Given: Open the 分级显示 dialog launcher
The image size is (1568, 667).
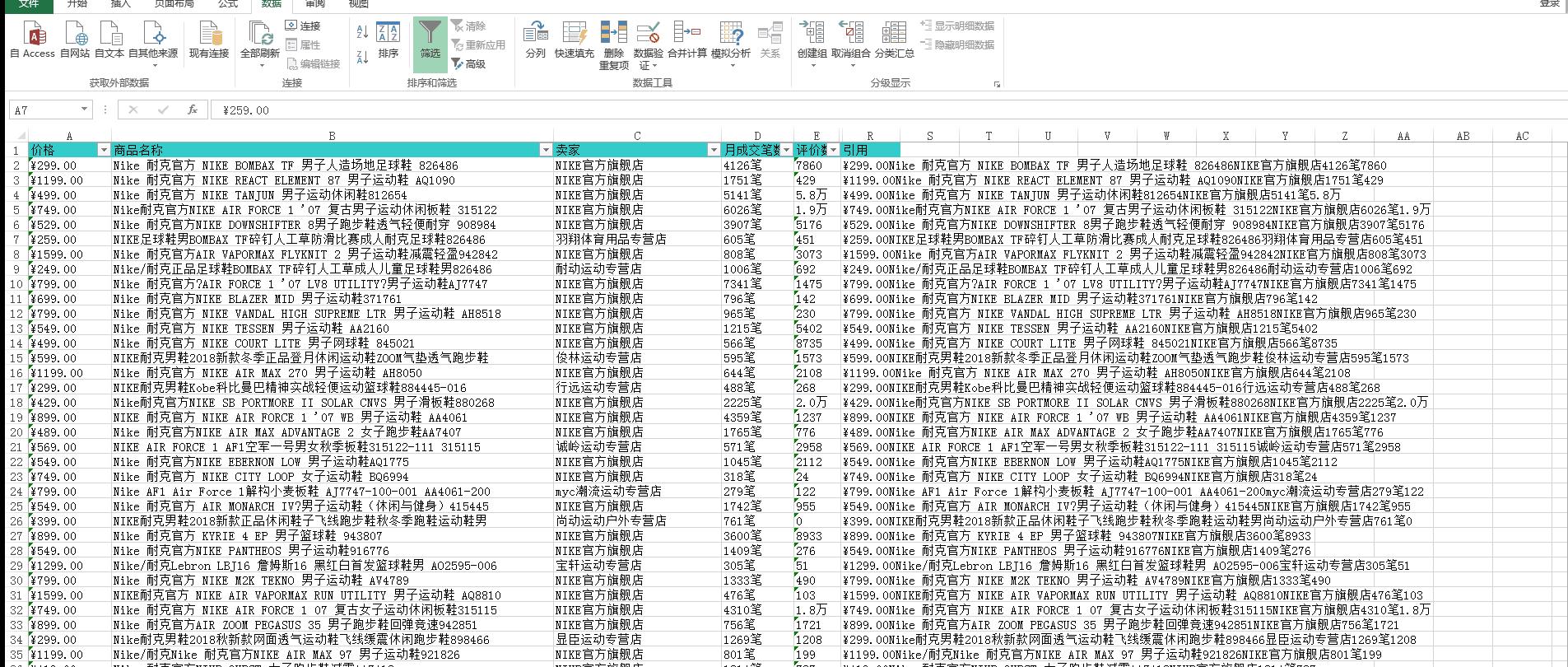Looking at the screenshot, I should tap(997, 84).
